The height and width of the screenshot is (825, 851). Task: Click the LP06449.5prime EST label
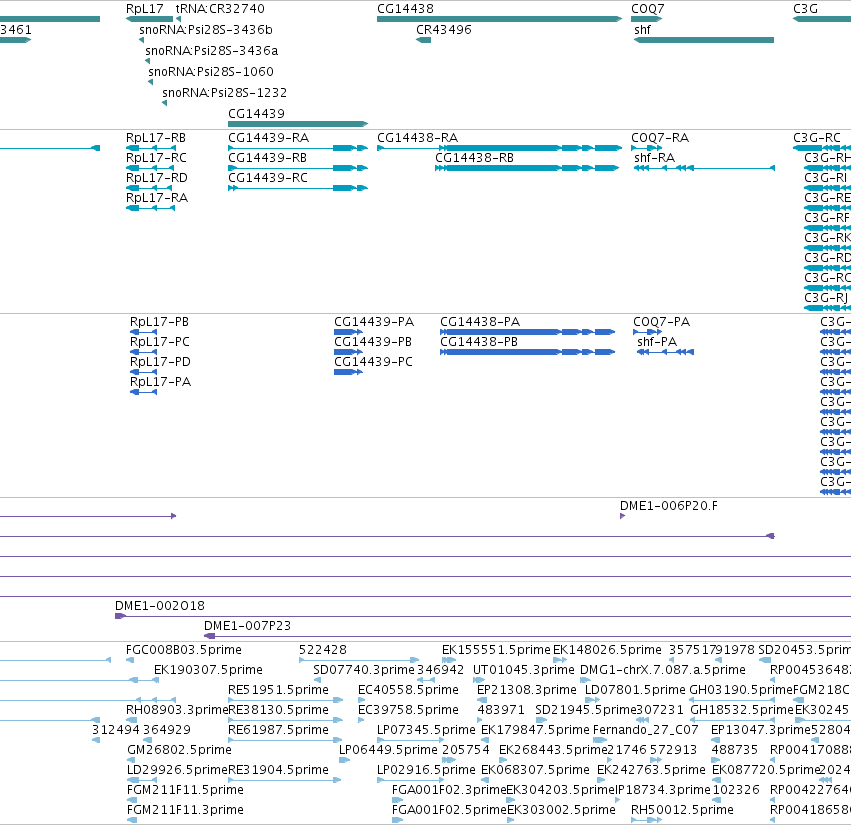(389, 750)
